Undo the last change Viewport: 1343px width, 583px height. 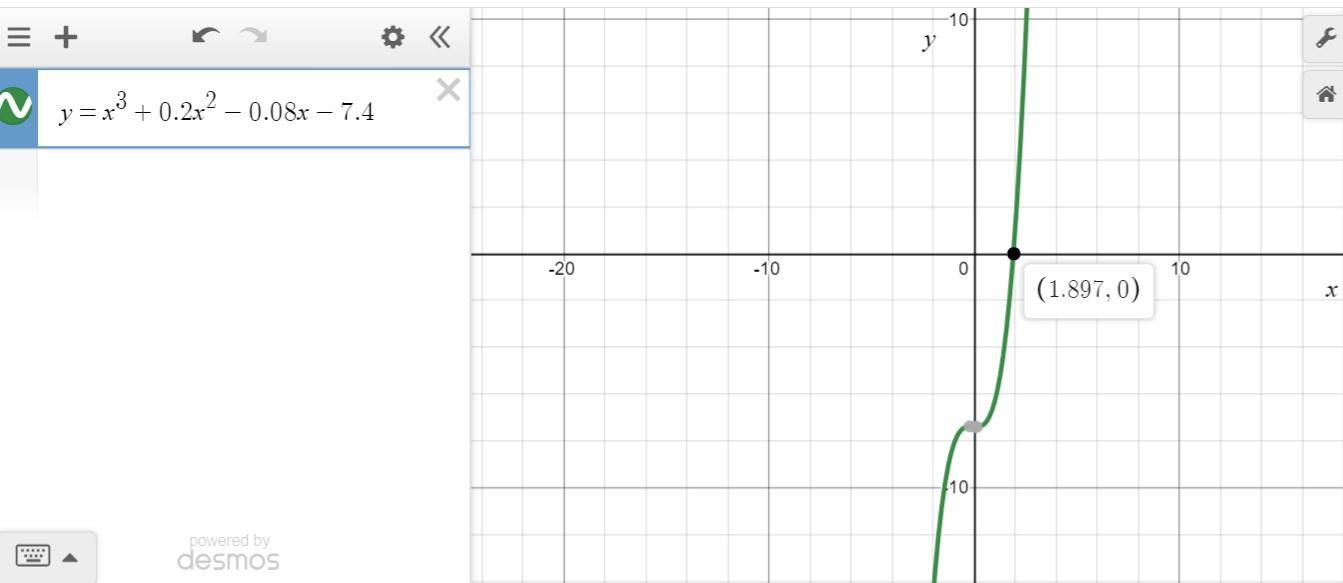coord(205,36)
